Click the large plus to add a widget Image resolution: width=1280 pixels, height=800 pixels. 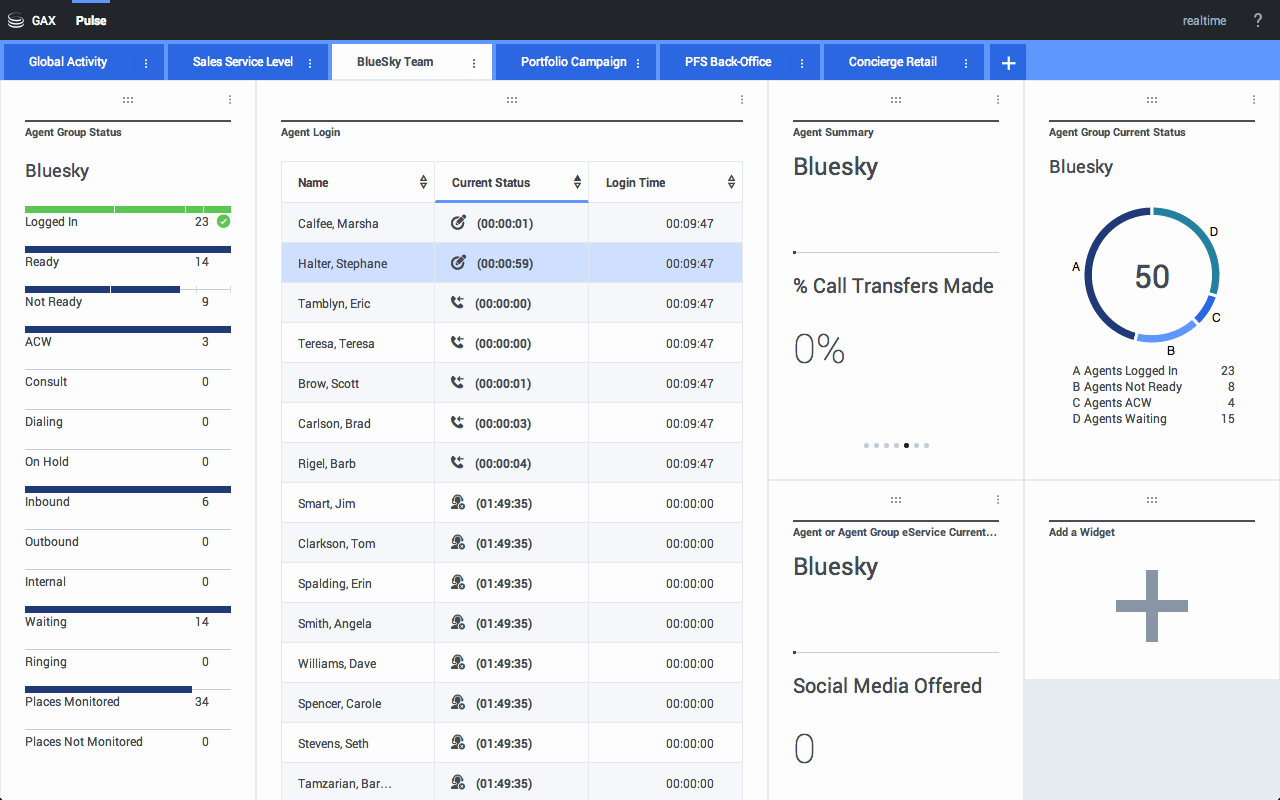click(x=1151, y=606)
